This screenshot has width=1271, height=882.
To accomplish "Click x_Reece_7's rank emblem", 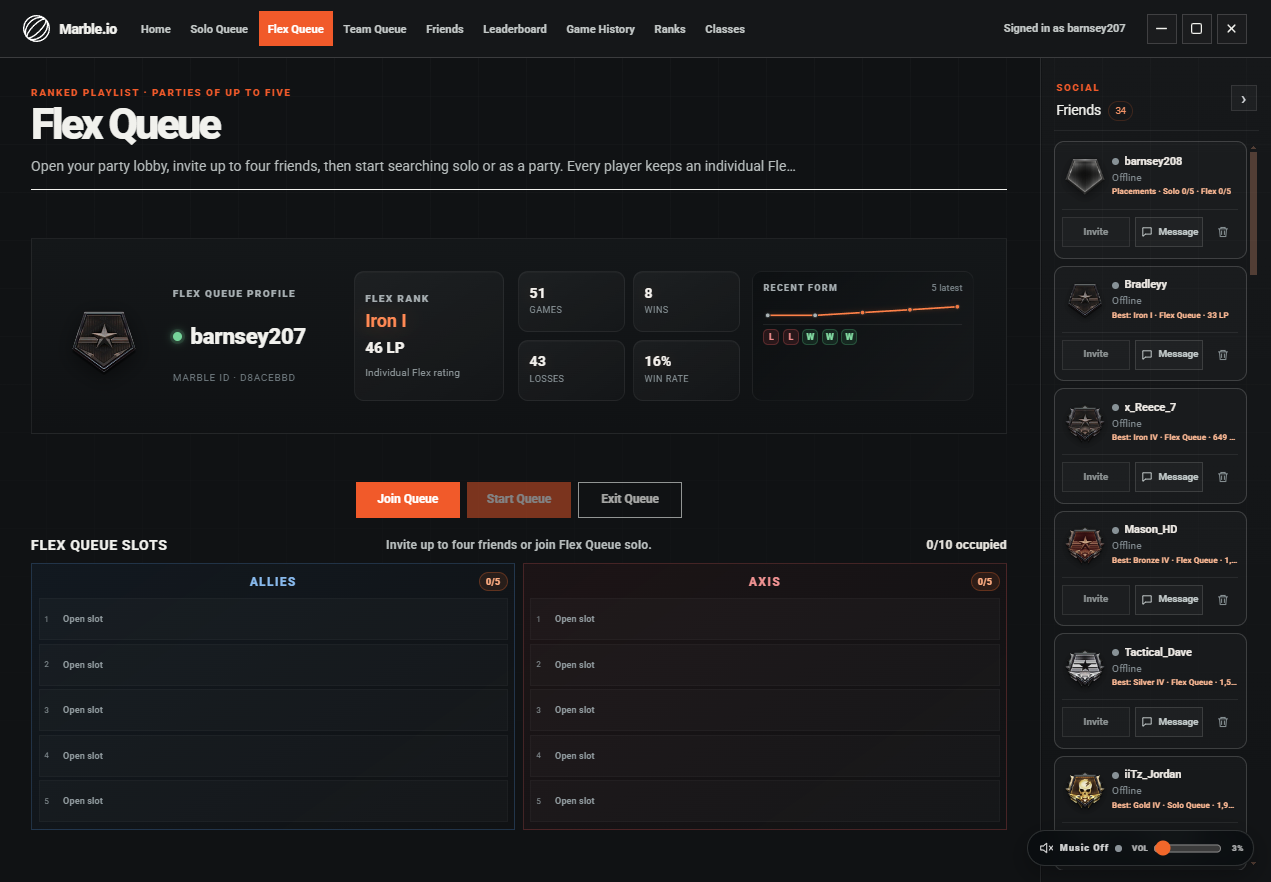I will (1084, 422).
